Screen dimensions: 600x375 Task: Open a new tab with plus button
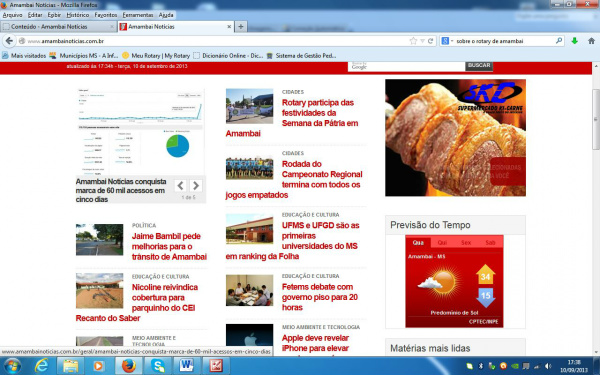(x=241, y=26)
